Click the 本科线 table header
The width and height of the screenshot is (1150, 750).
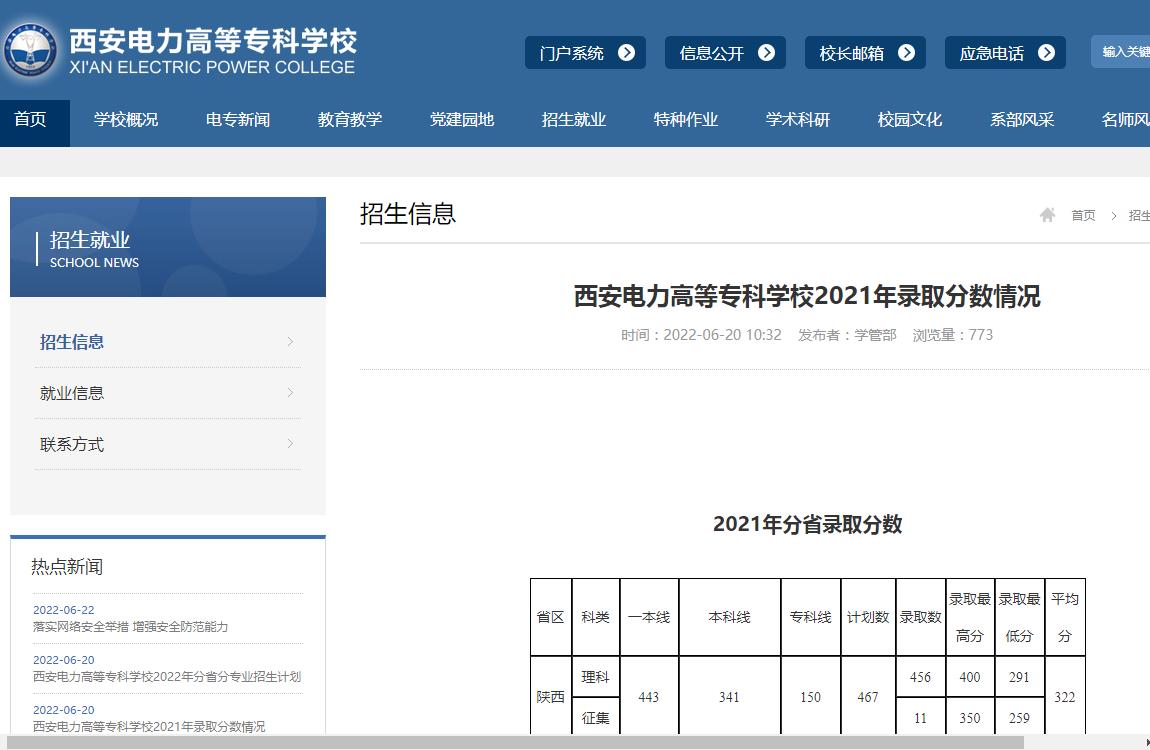click(x=730, y=617)
